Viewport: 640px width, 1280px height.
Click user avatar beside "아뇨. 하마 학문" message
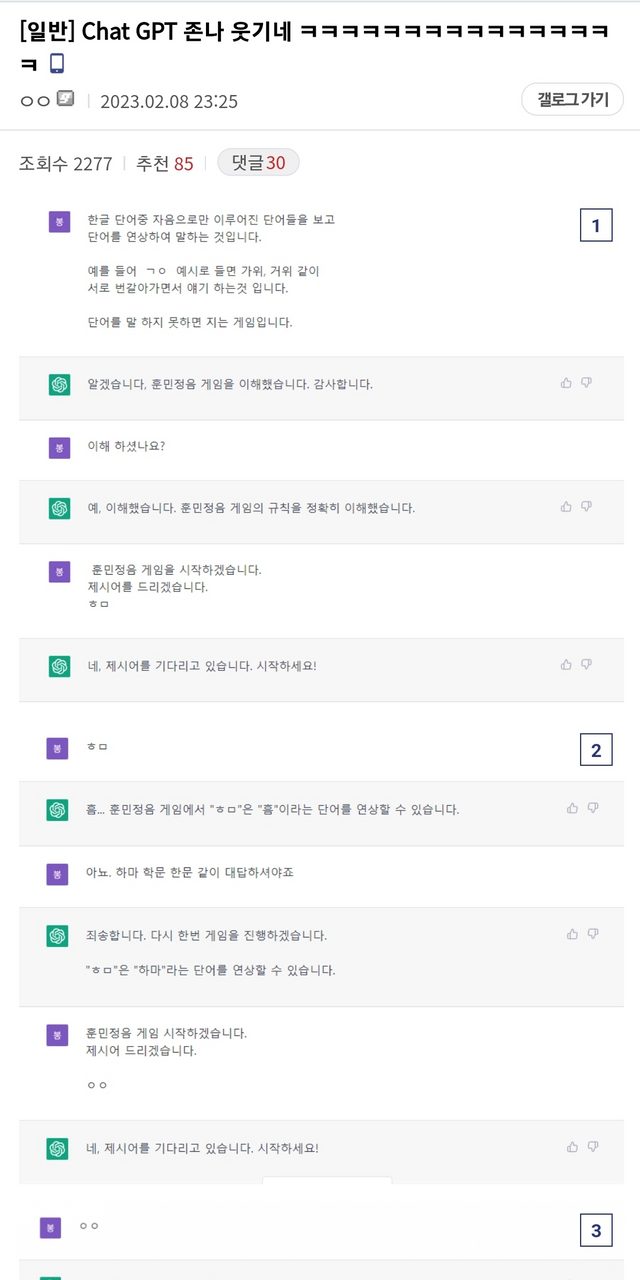57,874
